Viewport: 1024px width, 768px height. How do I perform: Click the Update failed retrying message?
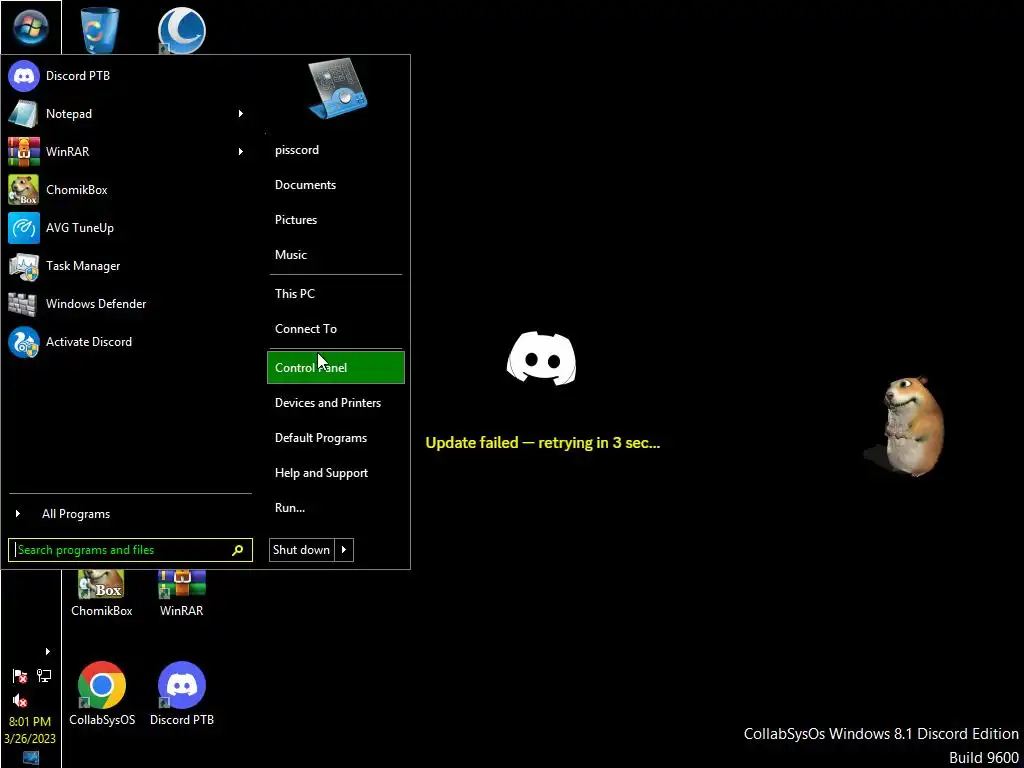[543, 443]
